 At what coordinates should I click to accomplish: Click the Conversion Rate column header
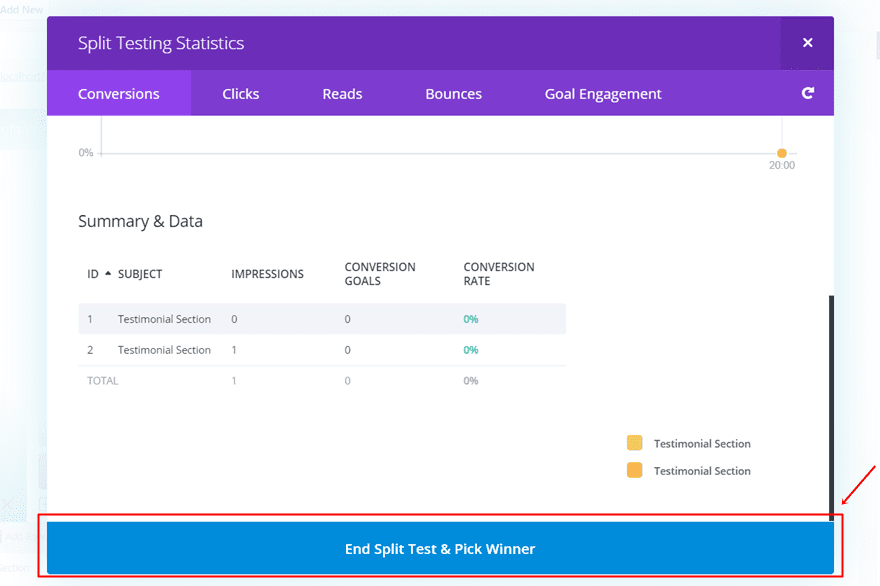pyautogui.click(x=499, y=274)
